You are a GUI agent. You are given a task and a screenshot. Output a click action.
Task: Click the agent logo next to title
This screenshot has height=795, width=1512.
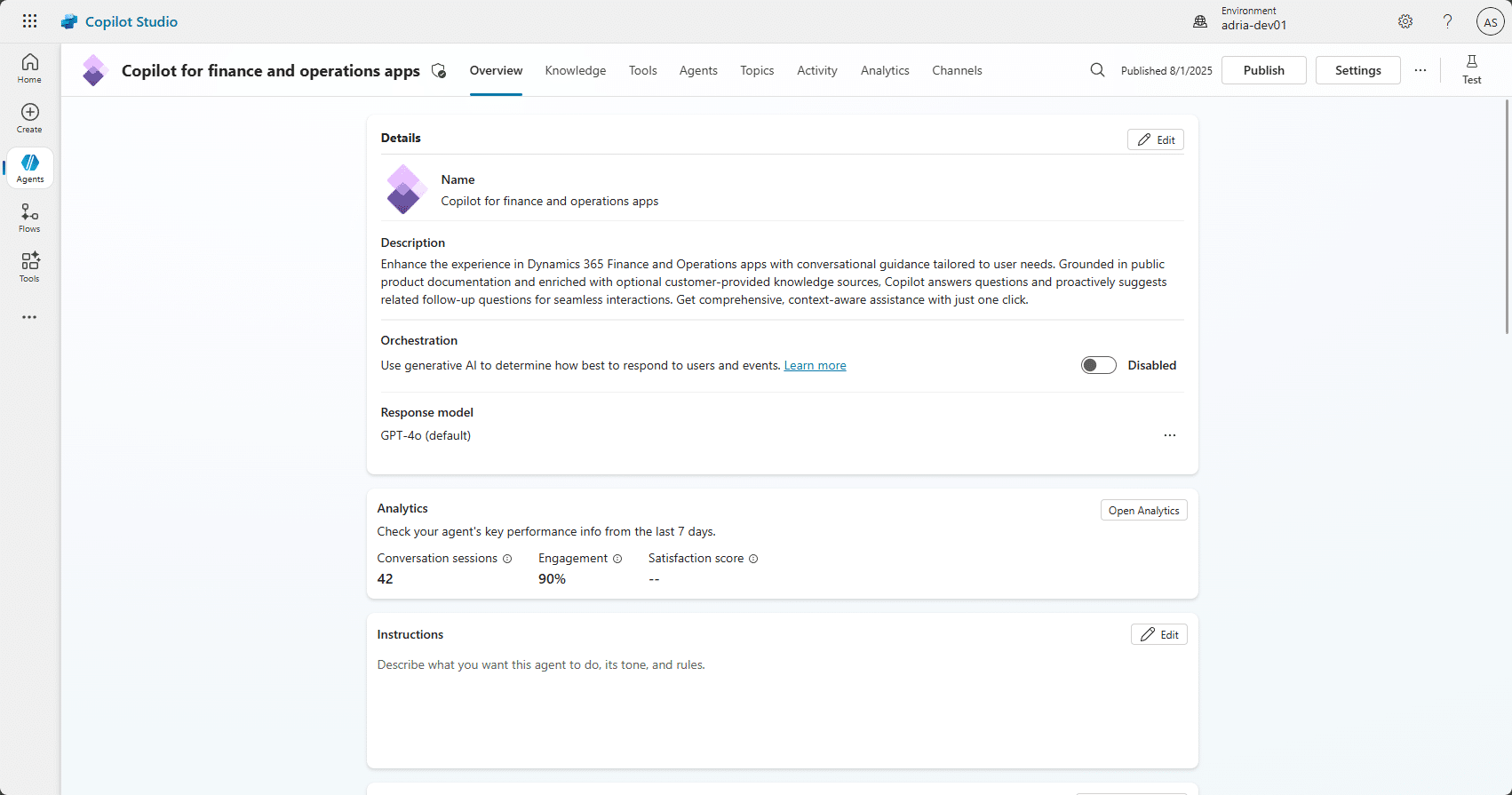(94, 70)
